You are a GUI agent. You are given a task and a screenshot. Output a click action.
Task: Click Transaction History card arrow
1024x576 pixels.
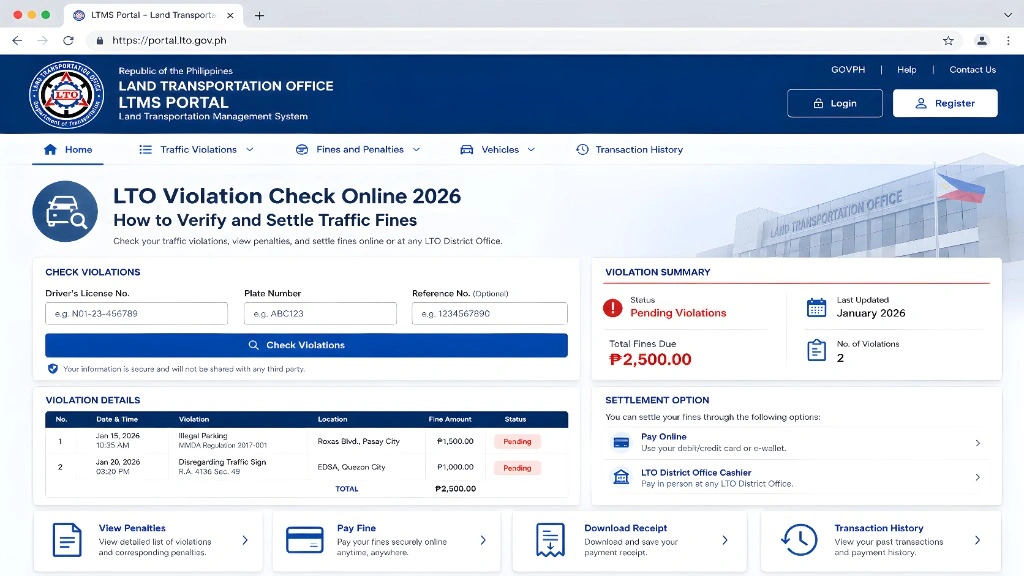(x=978, y=540)
